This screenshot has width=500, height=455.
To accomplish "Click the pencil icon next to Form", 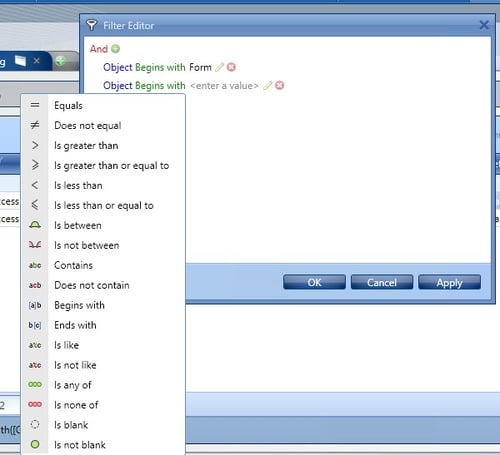I will coord(219,67).
